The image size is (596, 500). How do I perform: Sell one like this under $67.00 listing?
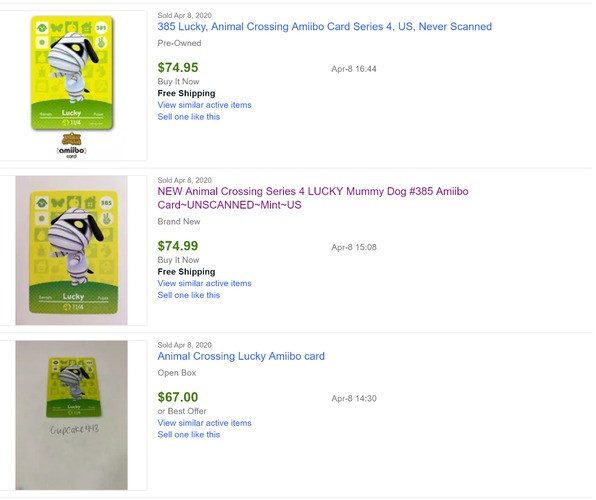(189, 435)
